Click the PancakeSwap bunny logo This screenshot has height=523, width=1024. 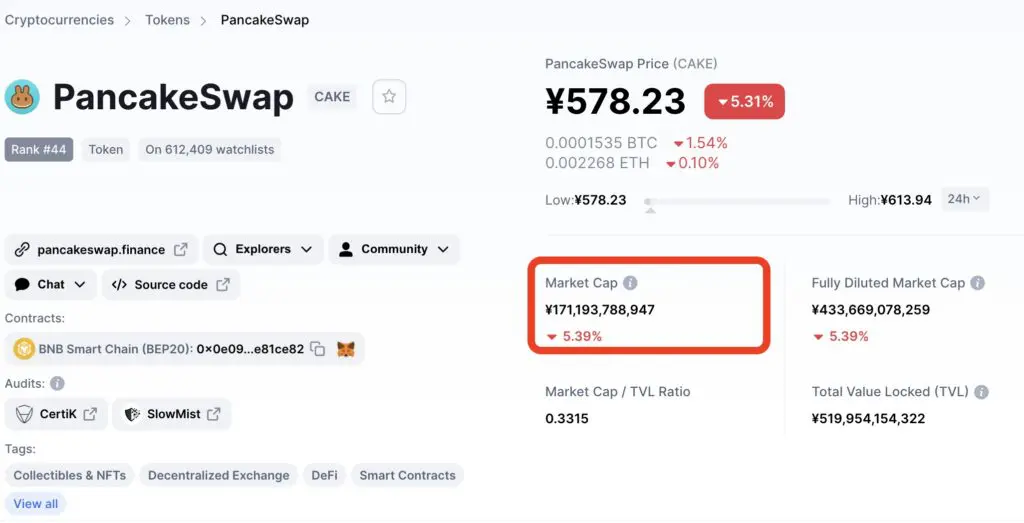(x=22, y=97)
